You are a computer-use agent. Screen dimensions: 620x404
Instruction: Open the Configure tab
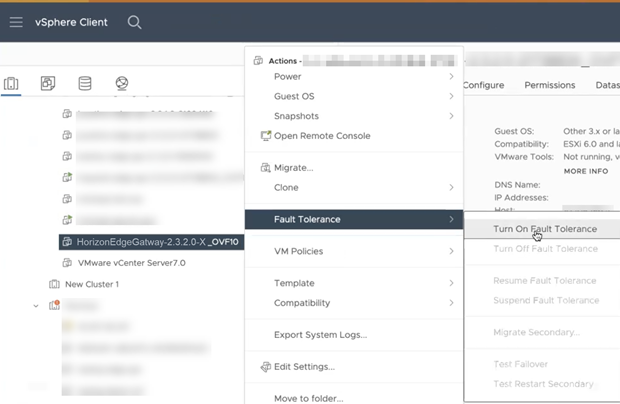[484, 85]
